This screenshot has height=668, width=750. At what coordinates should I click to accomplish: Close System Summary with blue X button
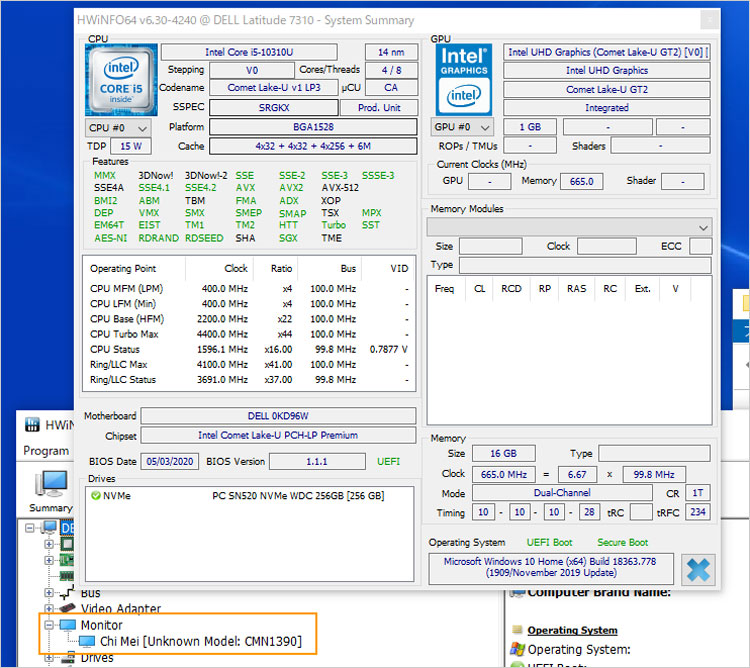(698, 569)
